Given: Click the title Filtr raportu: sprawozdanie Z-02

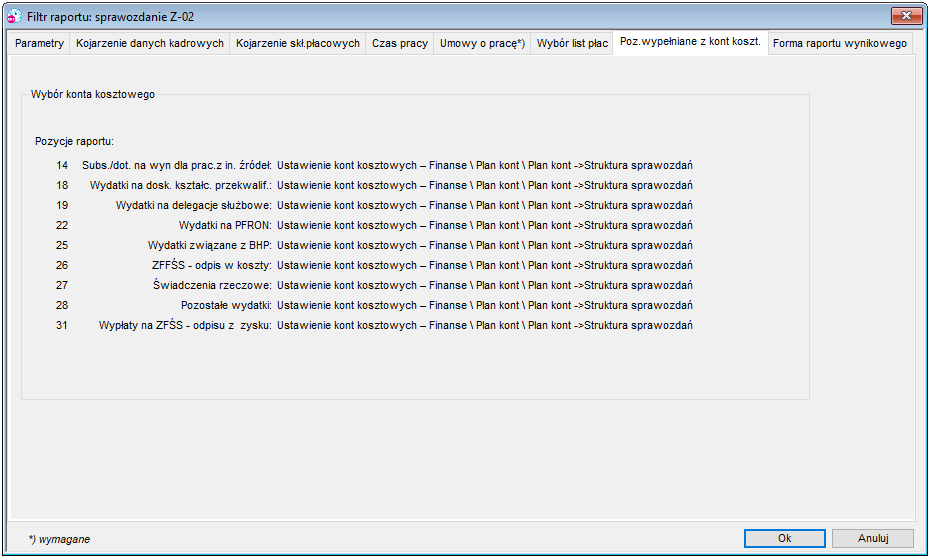Looking at the screenshot, I should (x=111, y=17).
